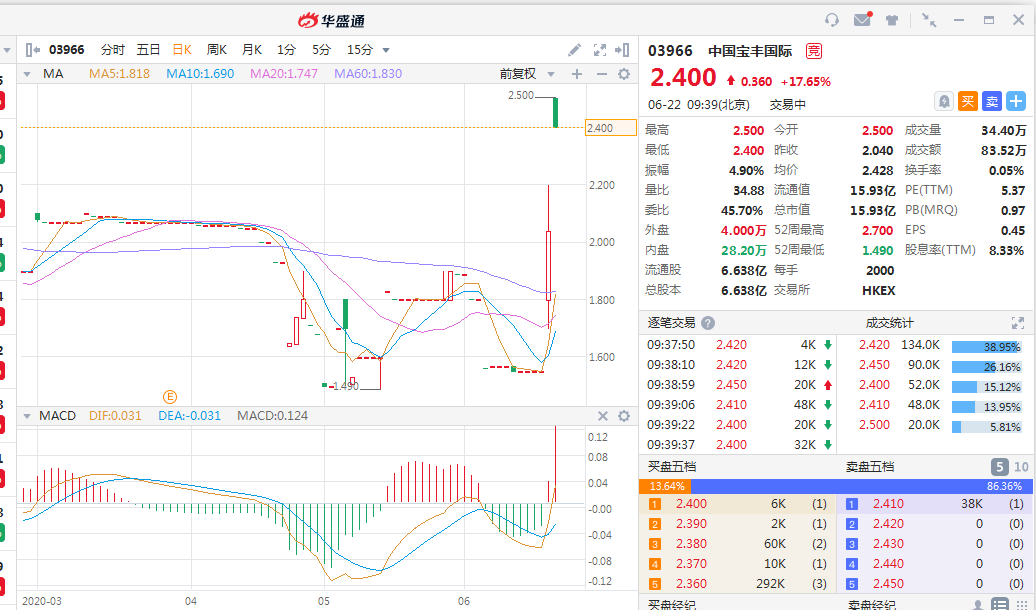This screenshot has height=610, width=1036.
Task: Switch to the 周K chart tab
Action: (x=216, y=50)
